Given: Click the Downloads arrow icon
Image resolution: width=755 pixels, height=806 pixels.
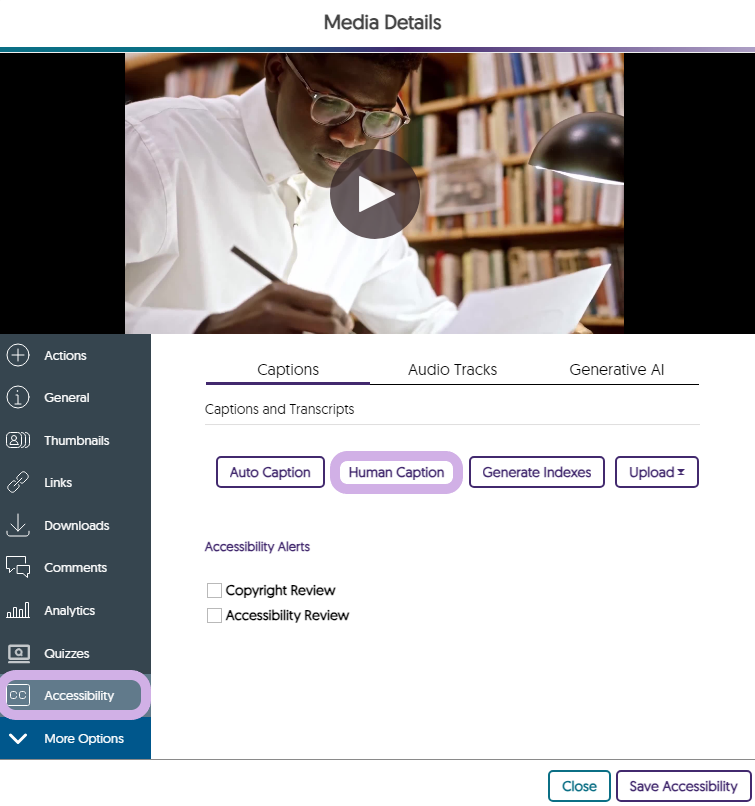Looking at the screenshot, I should (18, 525).
